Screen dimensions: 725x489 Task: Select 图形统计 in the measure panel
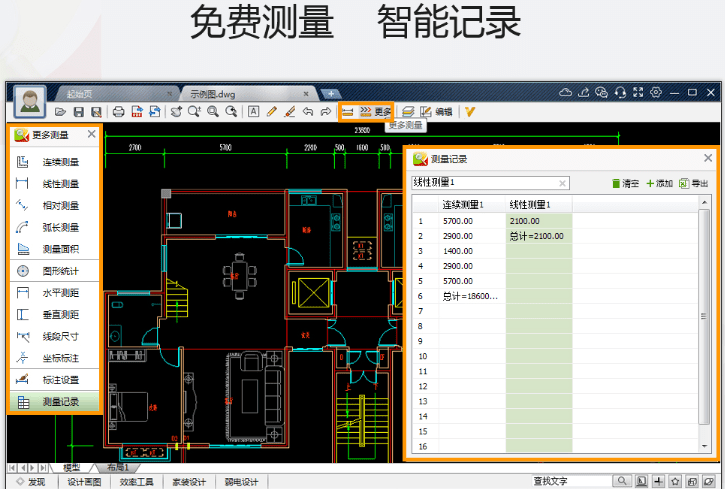coord(55,271)
